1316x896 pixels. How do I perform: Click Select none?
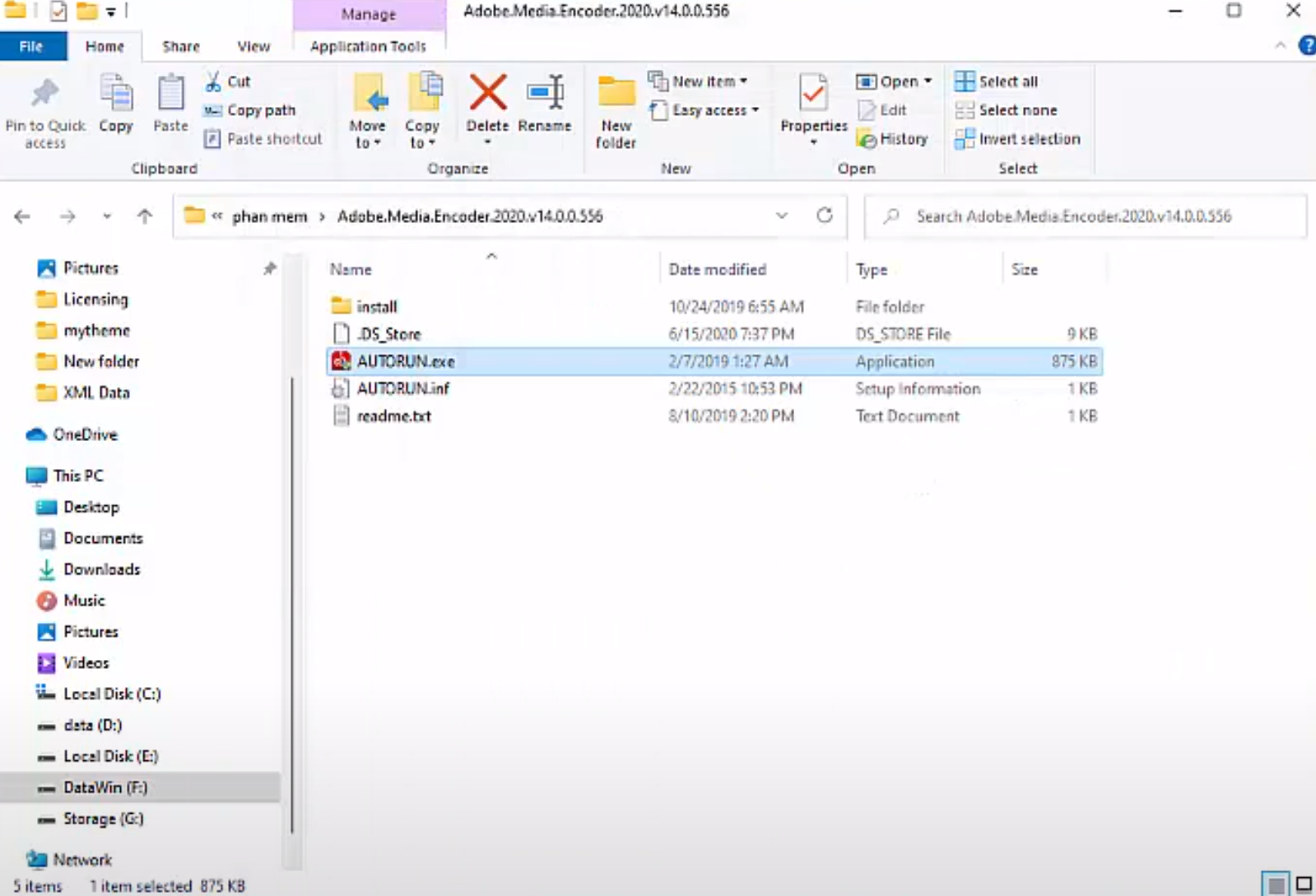pyautogui.click(x=1006, y=110)
